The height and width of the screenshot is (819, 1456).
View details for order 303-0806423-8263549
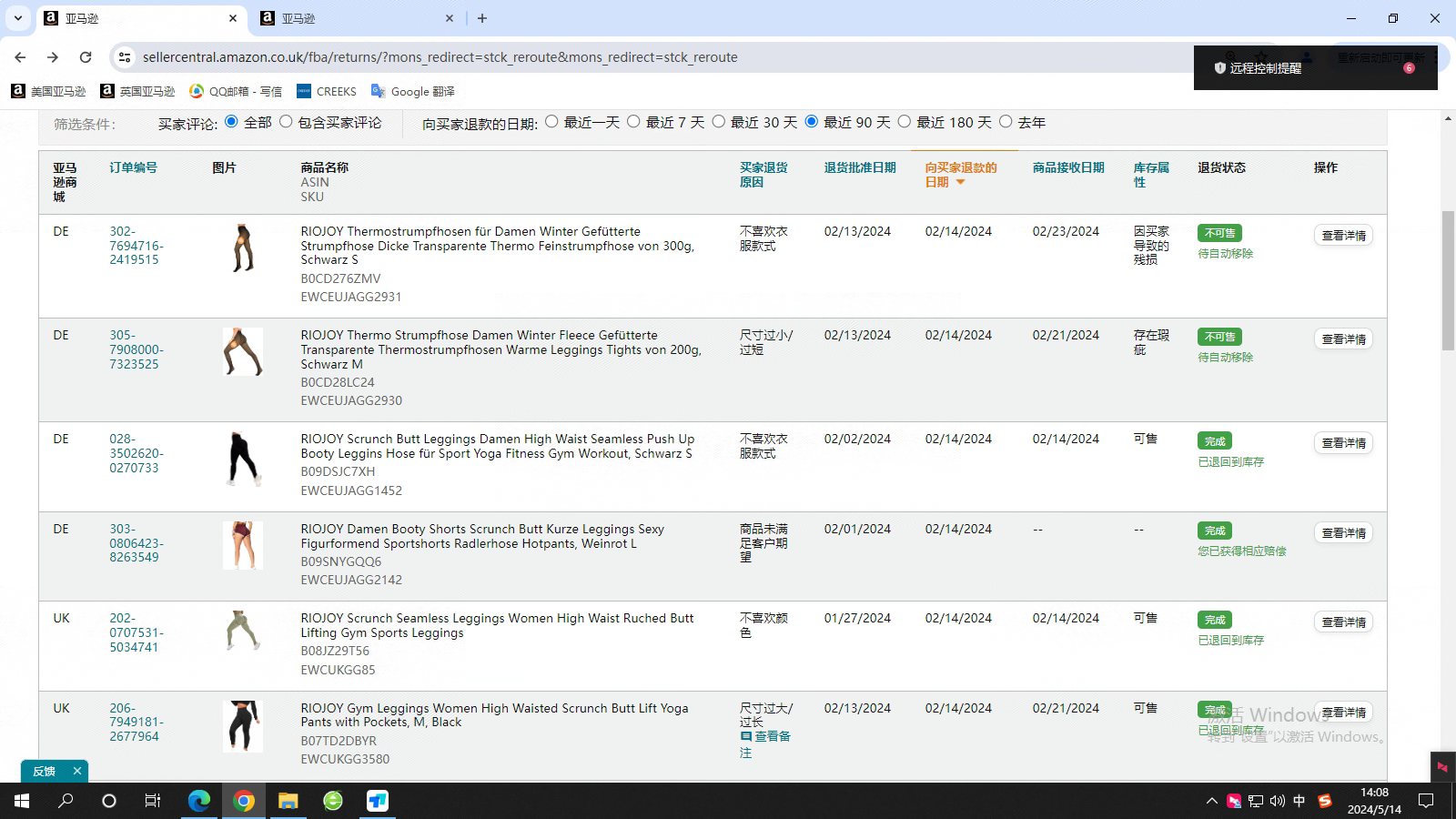point(1343,532)
